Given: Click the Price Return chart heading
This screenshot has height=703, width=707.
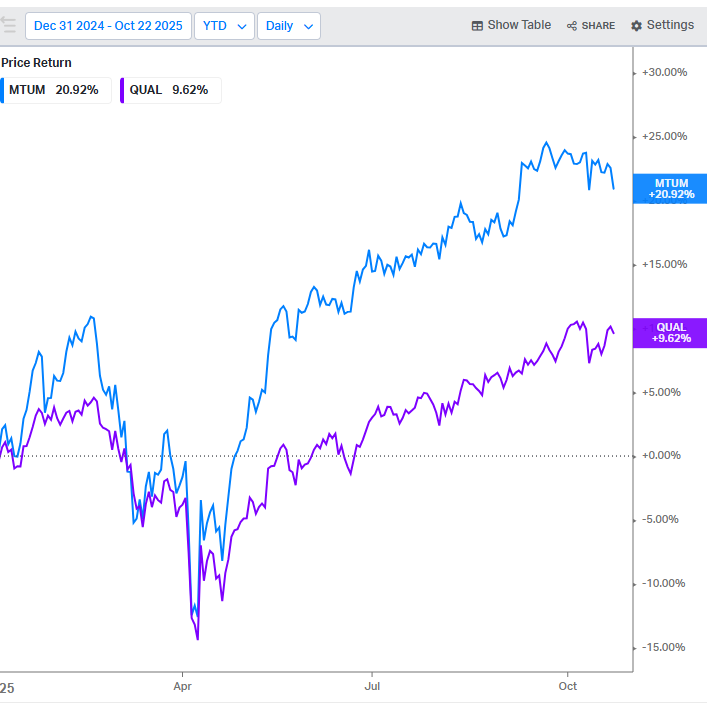Looking at the screenshot, I should 36,63.
